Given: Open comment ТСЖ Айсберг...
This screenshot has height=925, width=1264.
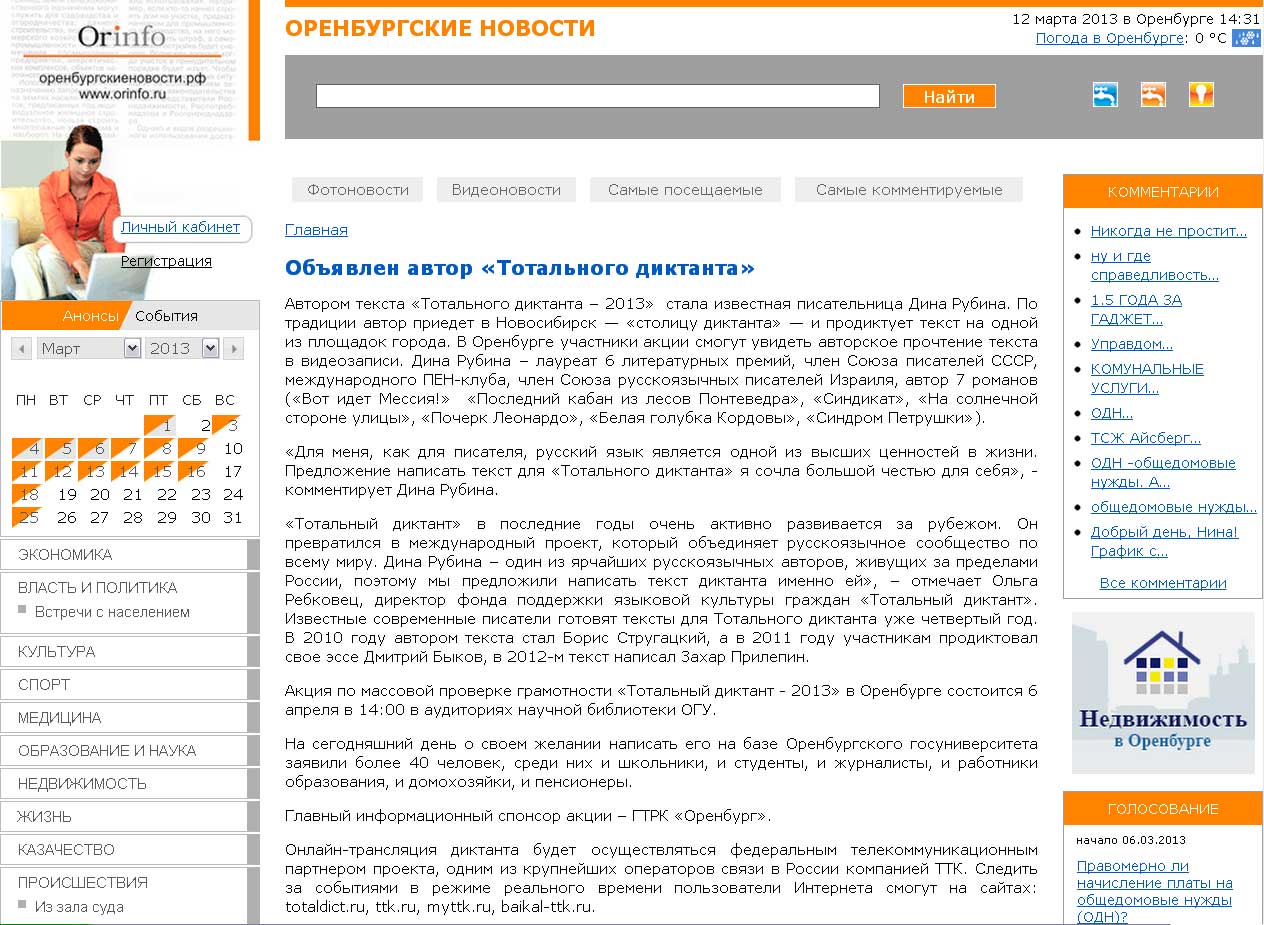Looking at the screenshot, I should (1145, 438).
